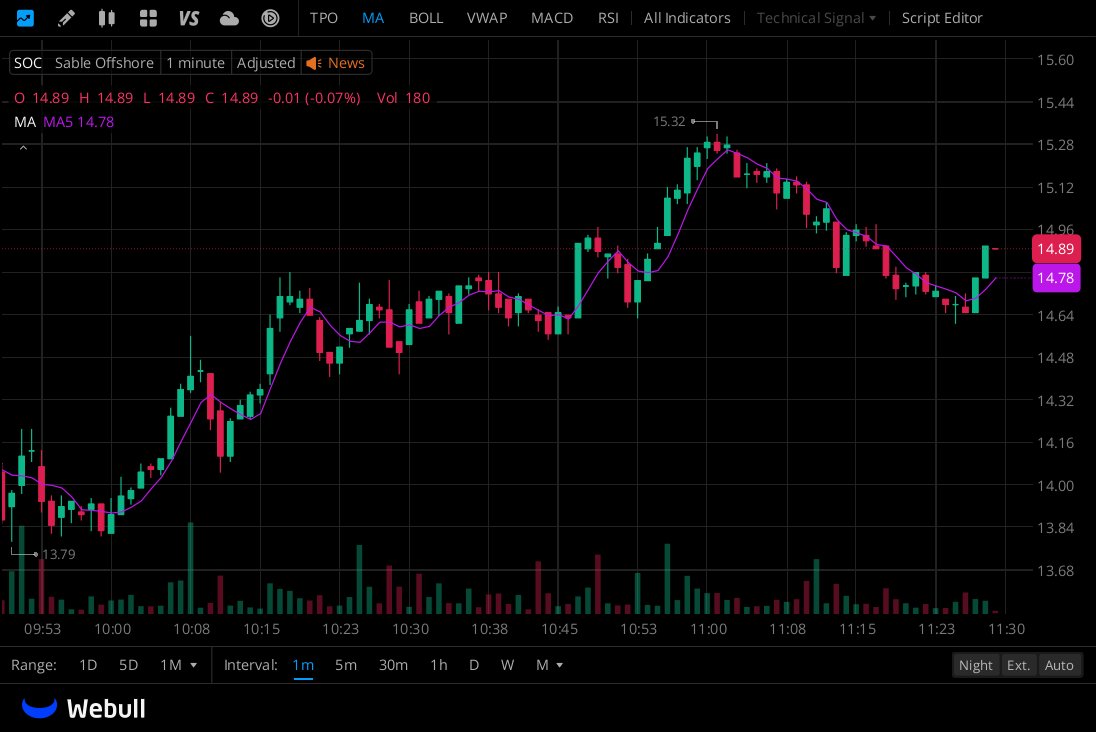Screen dimensions: 1096x732
Task: Expand the Technical Signal dropdown
Action: [816, 18]
